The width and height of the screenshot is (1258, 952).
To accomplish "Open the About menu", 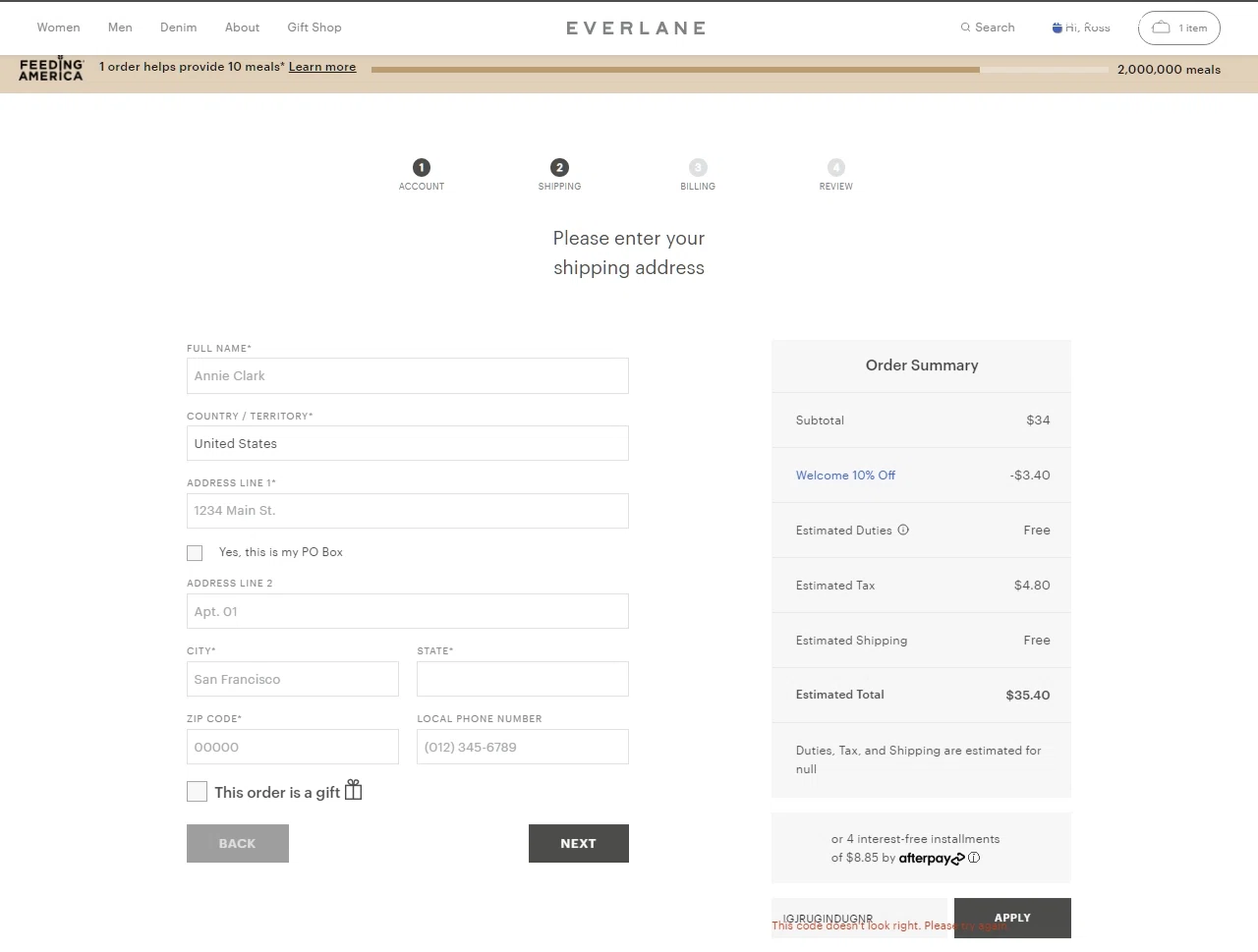I will pyautogui.click(x=242, y=28).
